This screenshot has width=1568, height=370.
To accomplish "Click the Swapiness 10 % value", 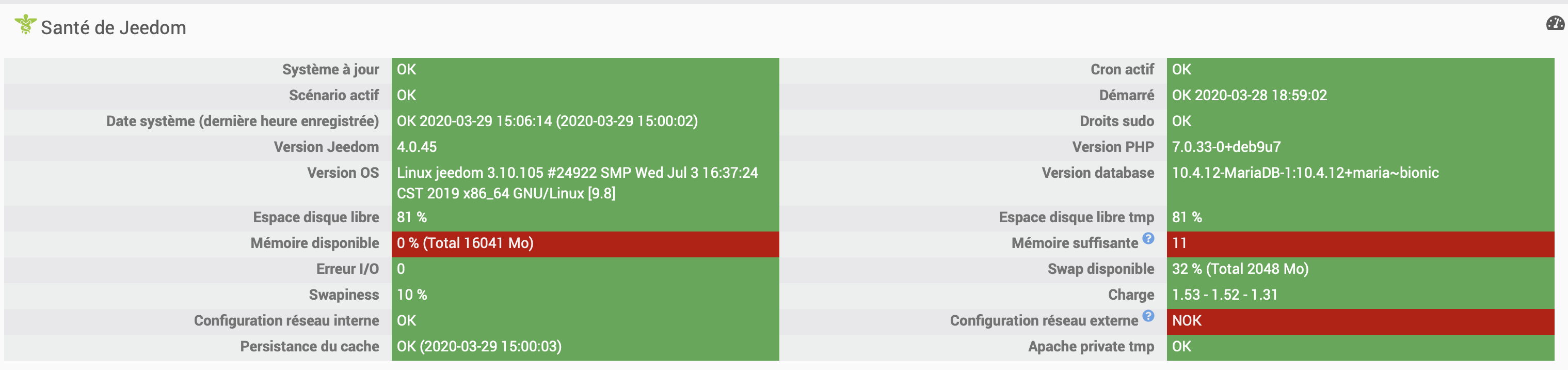I will 412,295.
